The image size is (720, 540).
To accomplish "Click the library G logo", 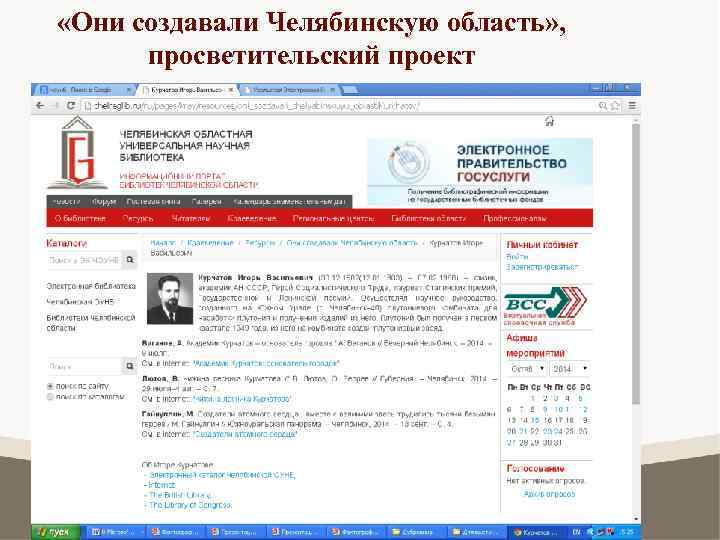I will point(78,152).
